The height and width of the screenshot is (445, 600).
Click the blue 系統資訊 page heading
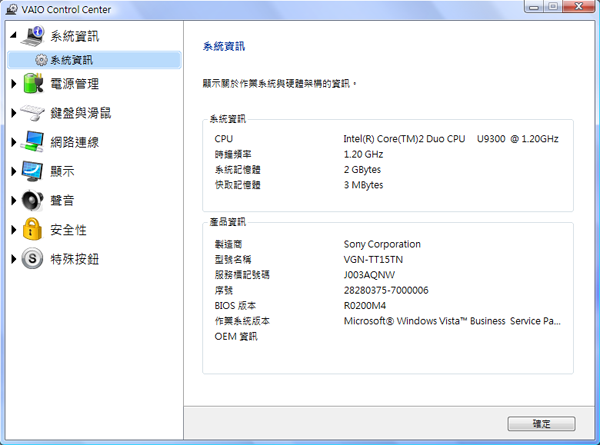coord(224,46)
